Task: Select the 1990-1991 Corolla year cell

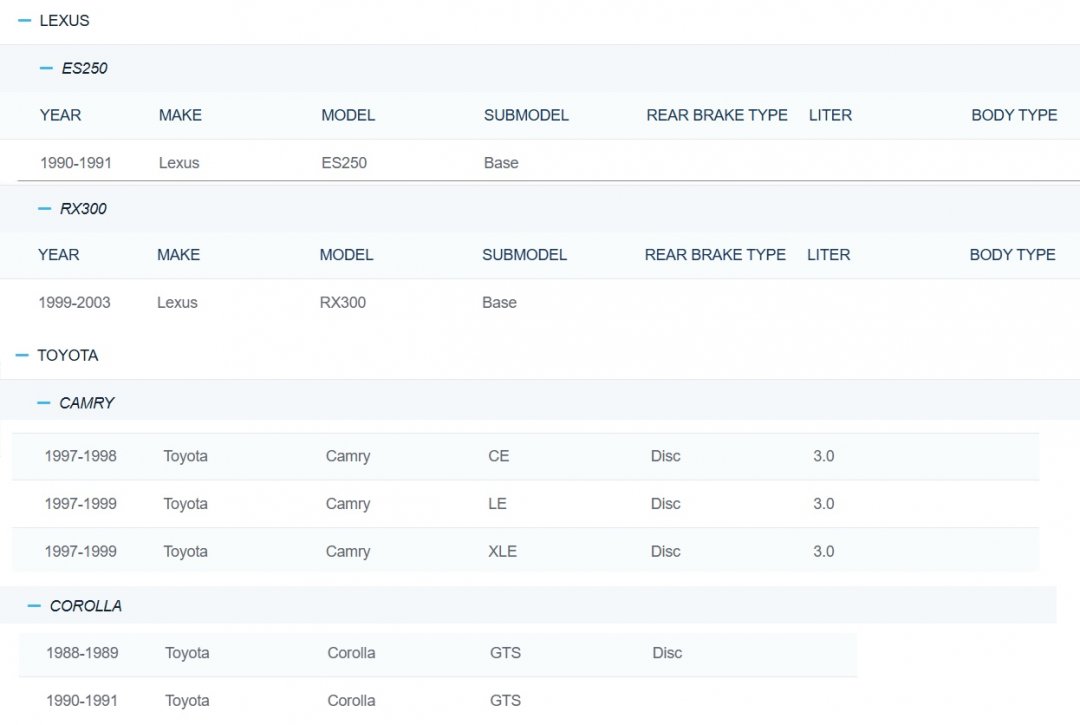Action: (82, 701)
